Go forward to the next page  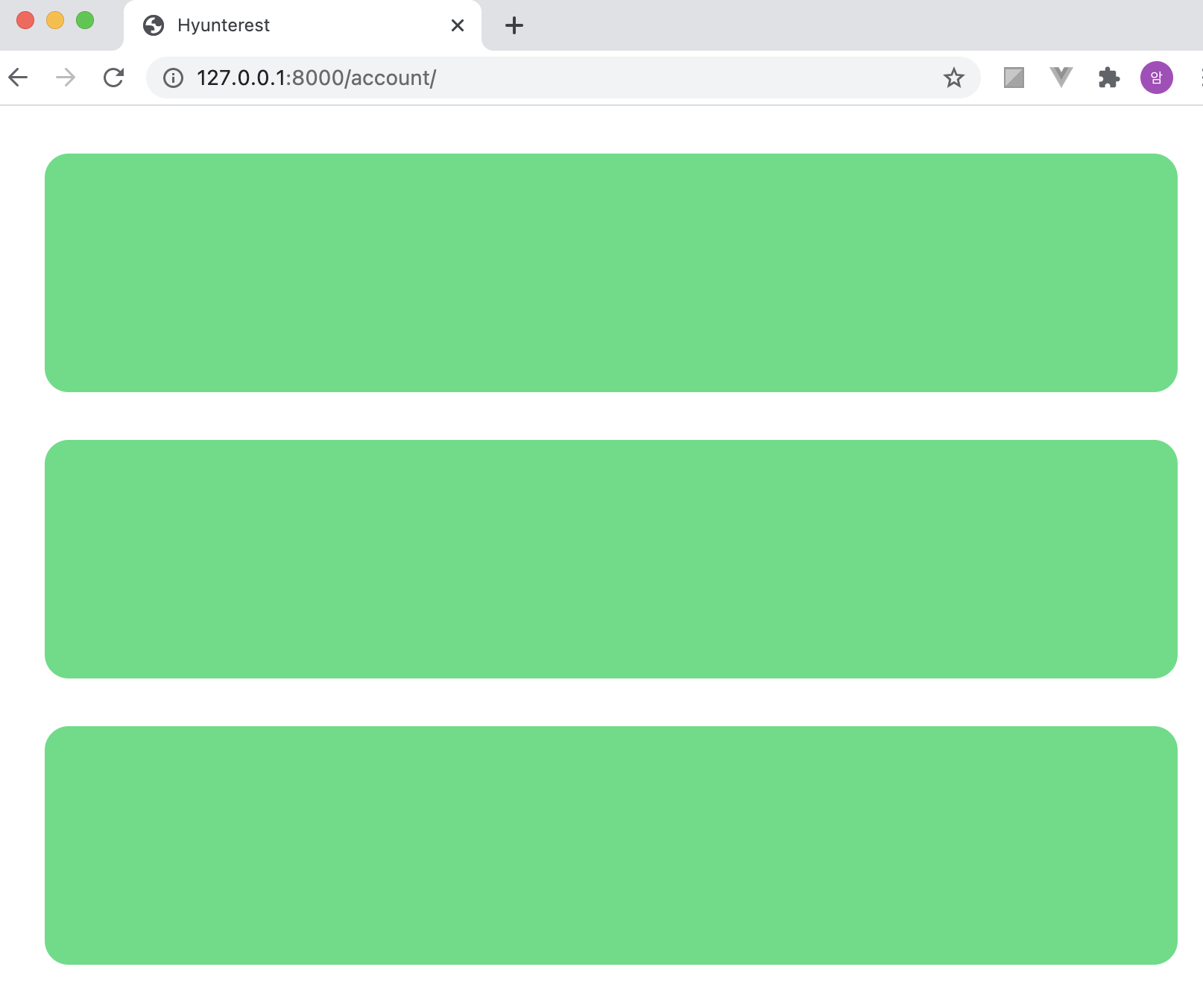tap(66, 77)
